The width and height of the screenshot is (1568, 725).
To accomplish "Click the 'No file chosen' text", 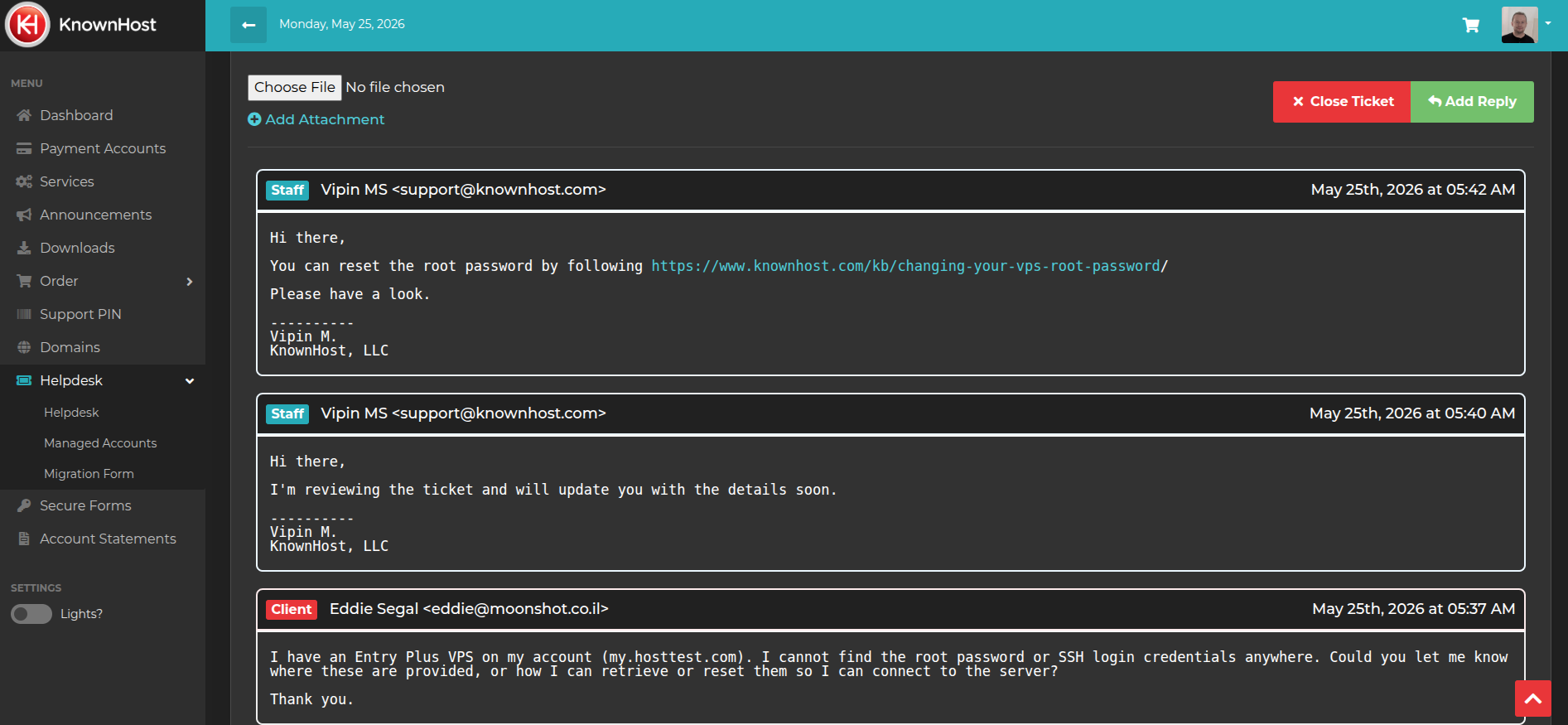I will coord(395,87).
